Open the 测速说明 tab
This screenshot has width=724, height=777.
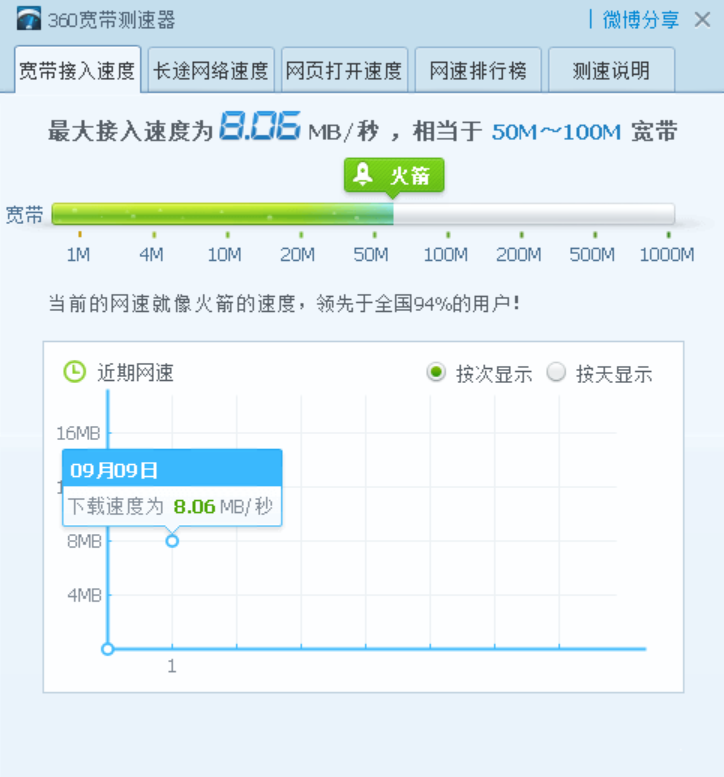(x=611, y=70)
